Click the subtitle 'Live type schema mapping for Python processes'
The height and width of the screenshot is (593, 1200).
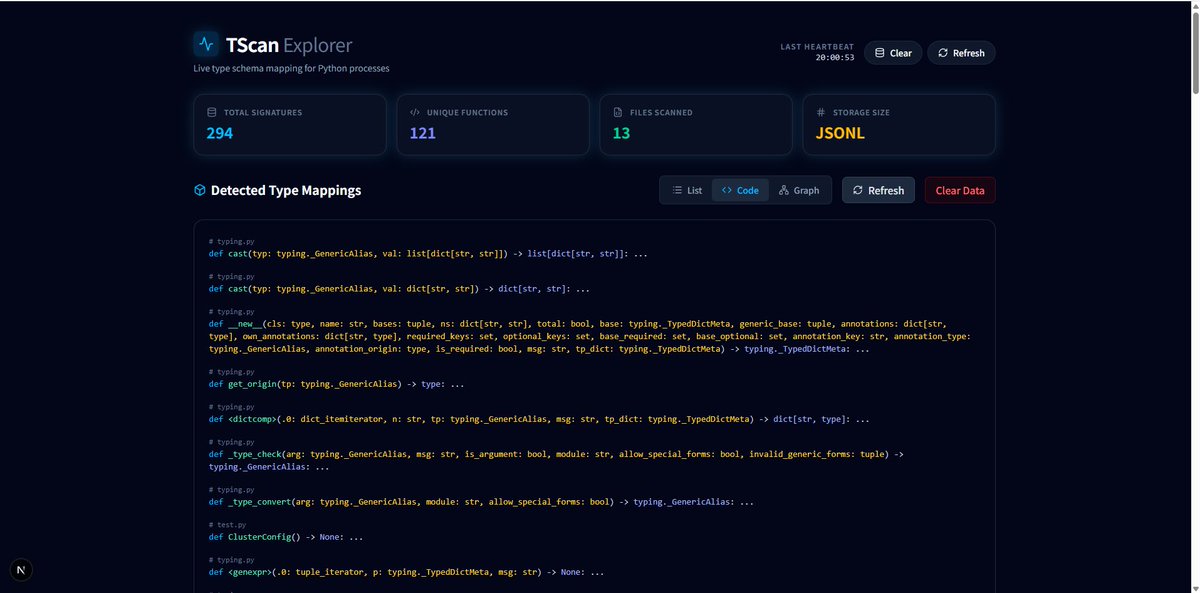click(x=291, y=68)
